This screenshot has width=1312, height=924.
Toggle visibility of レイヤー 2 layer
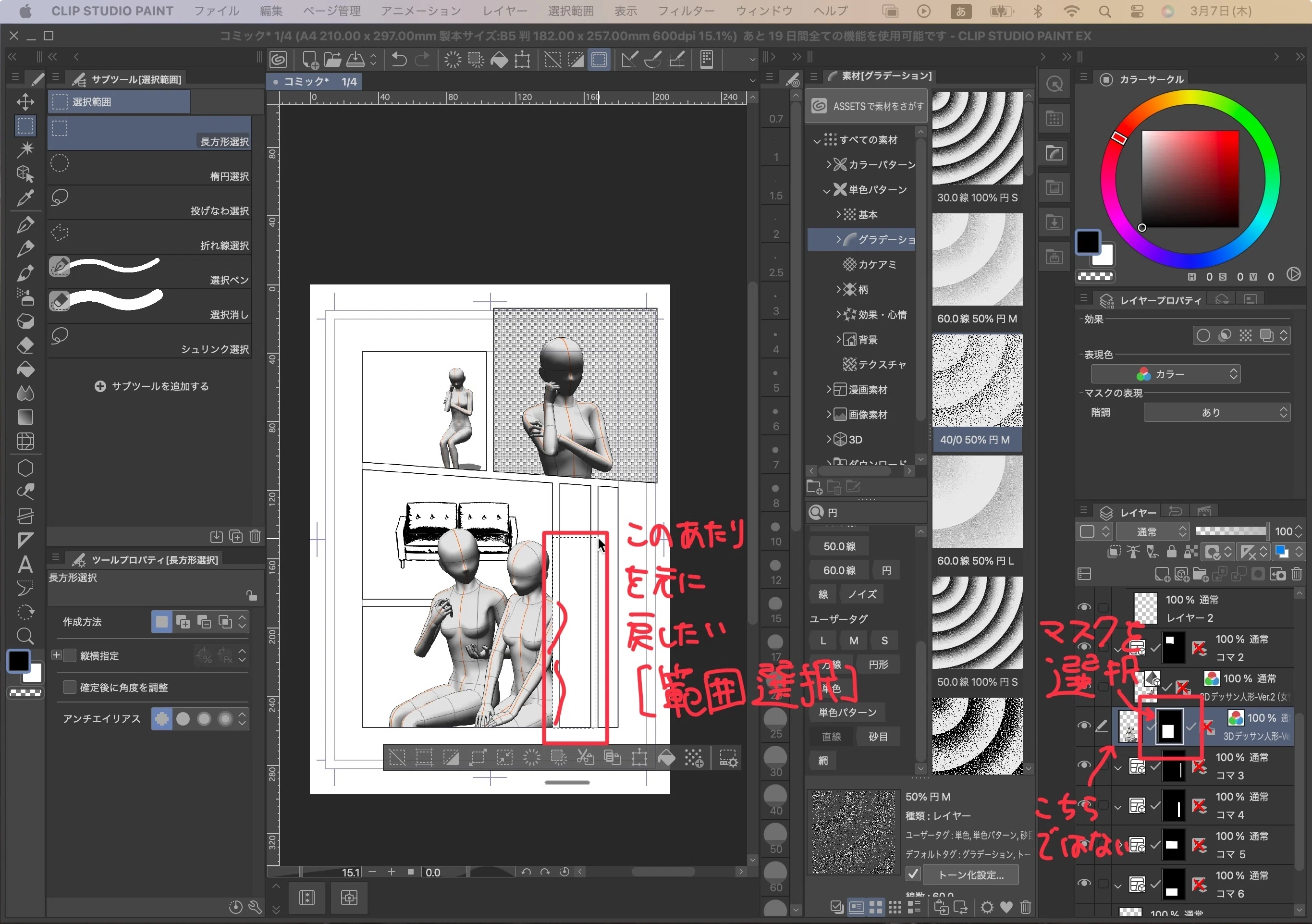[1084, 607]
